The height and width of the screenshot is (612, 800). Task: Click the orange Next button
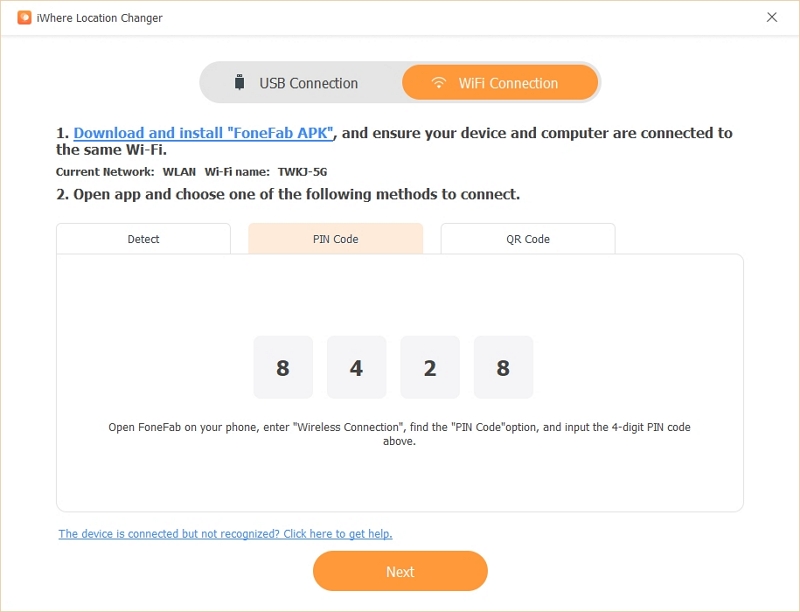[x=401, y=571]
